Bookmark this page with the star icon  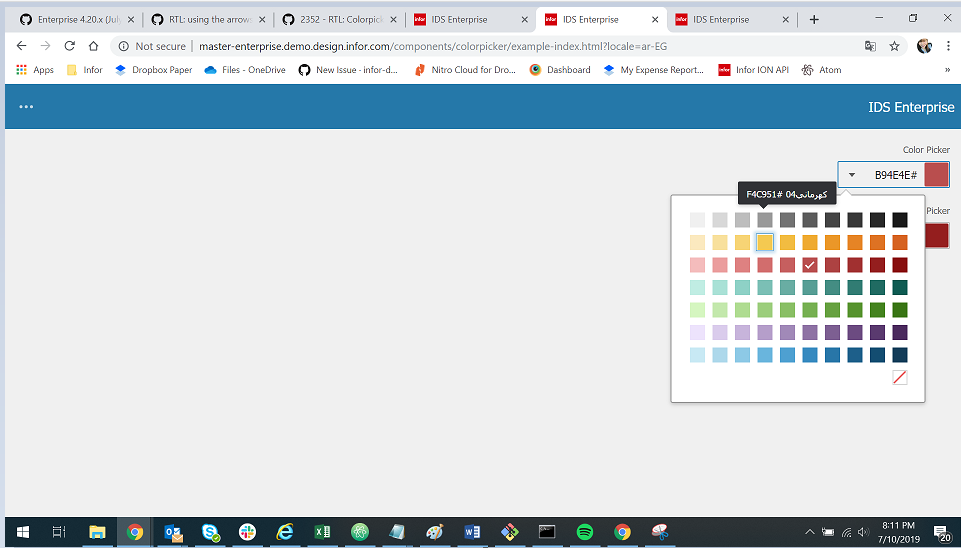coord(894,46)
